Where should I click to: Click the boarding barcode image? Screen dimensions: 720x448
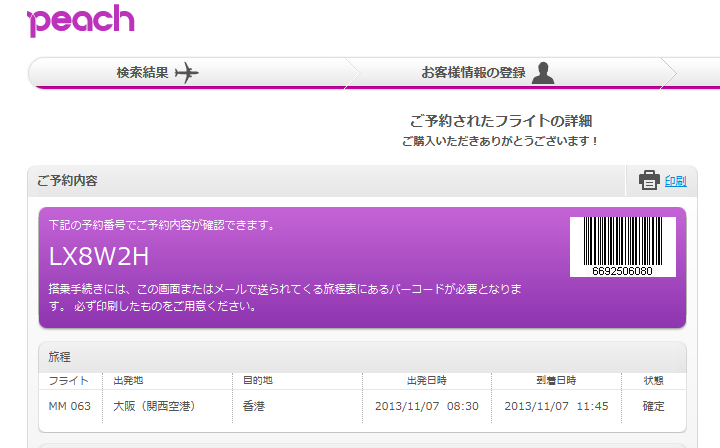pos(622,240)
